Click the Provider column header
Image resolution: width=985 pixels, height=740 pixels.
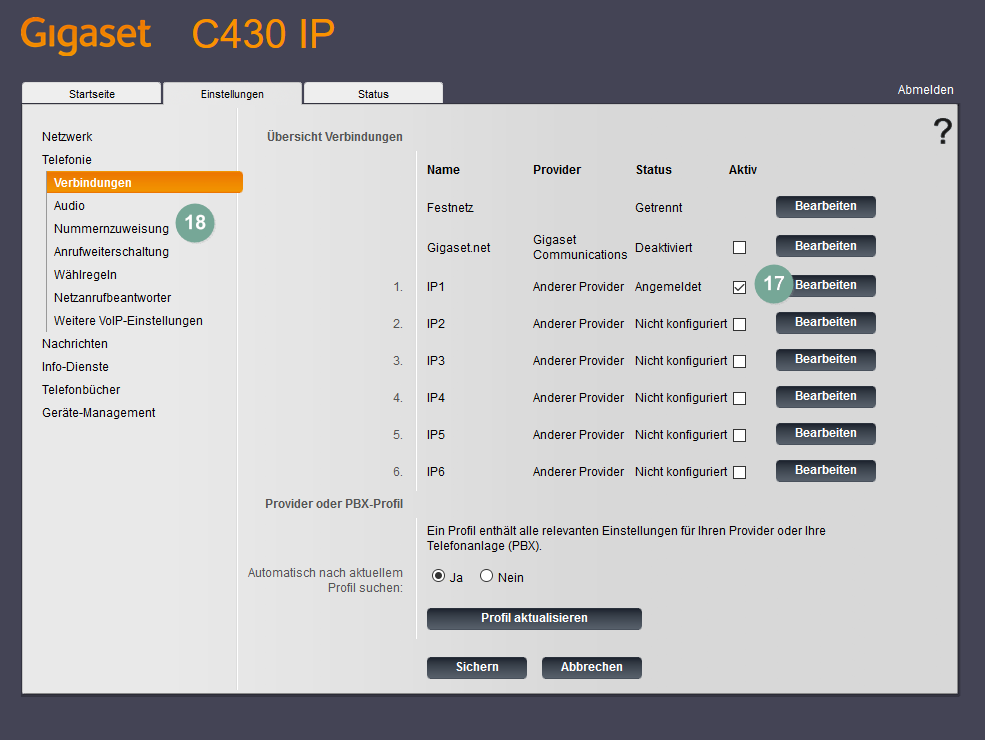pos(557,170)
